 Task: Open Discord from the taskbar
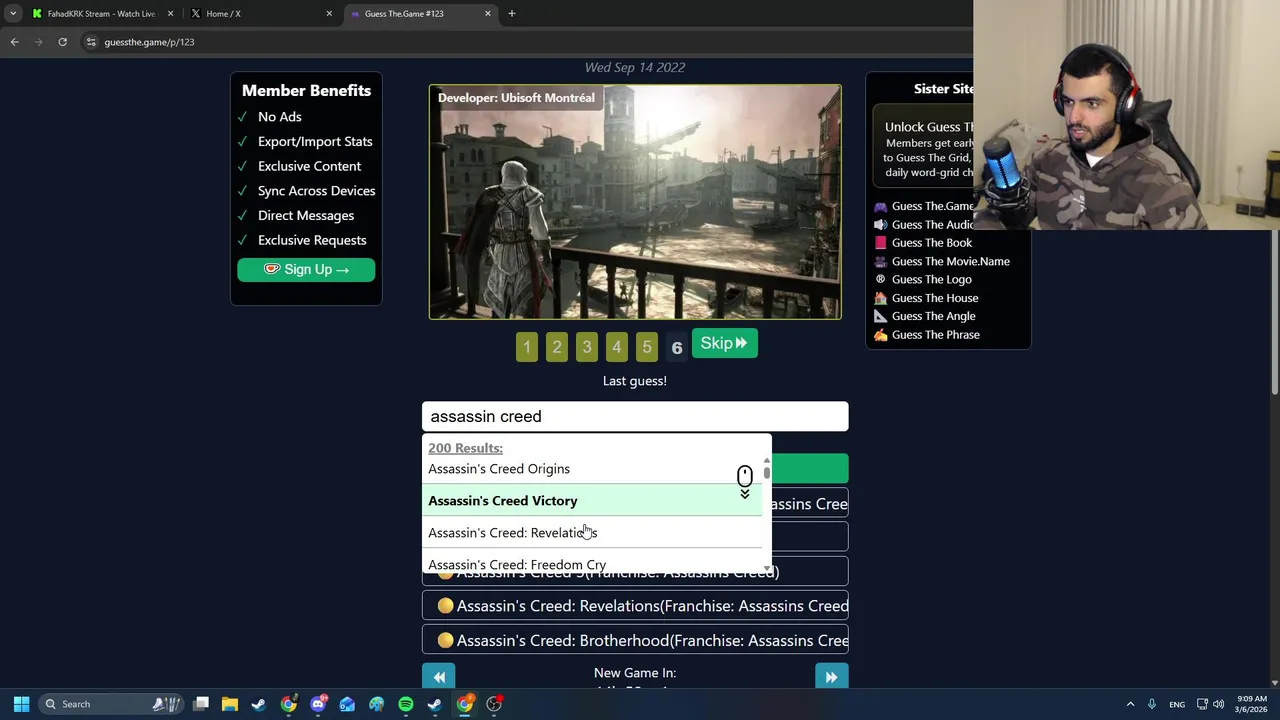click(x=318, y=704)
